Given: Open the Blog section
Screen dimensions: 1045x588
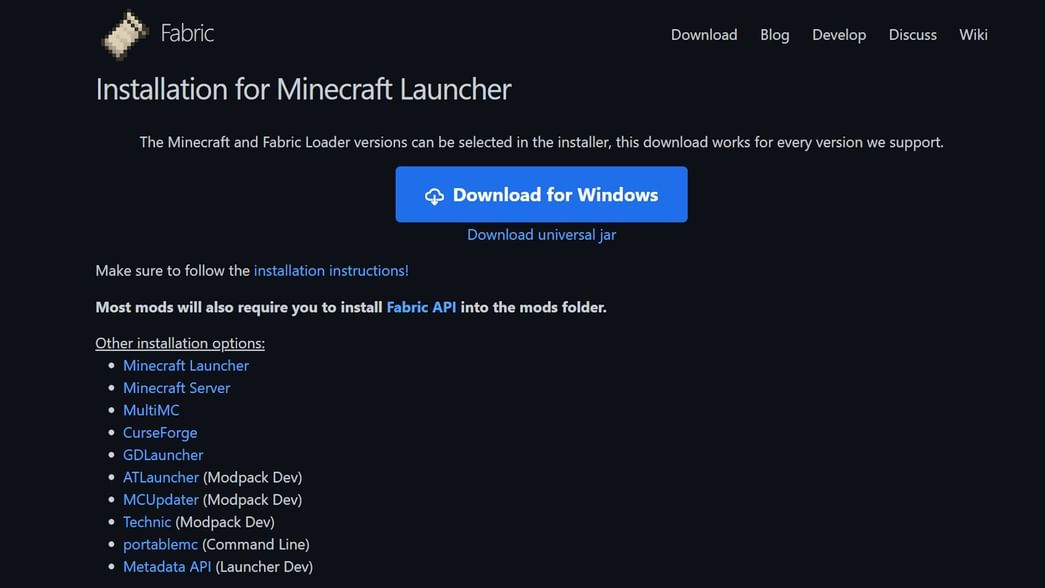Looking at the screenshot, I should coord(774,34).
